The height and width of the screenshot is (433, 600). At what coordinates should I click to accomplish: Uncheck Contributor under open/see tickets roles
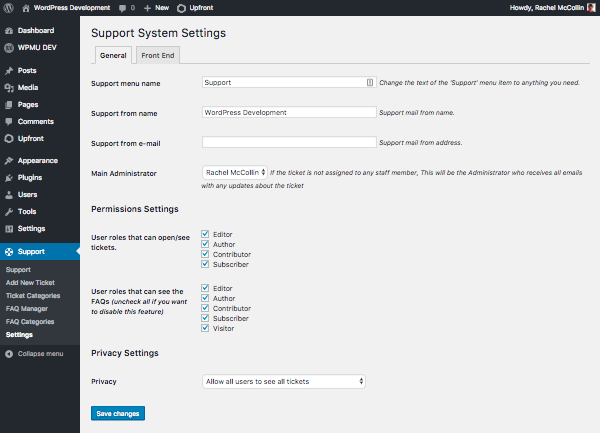(205, 254)
